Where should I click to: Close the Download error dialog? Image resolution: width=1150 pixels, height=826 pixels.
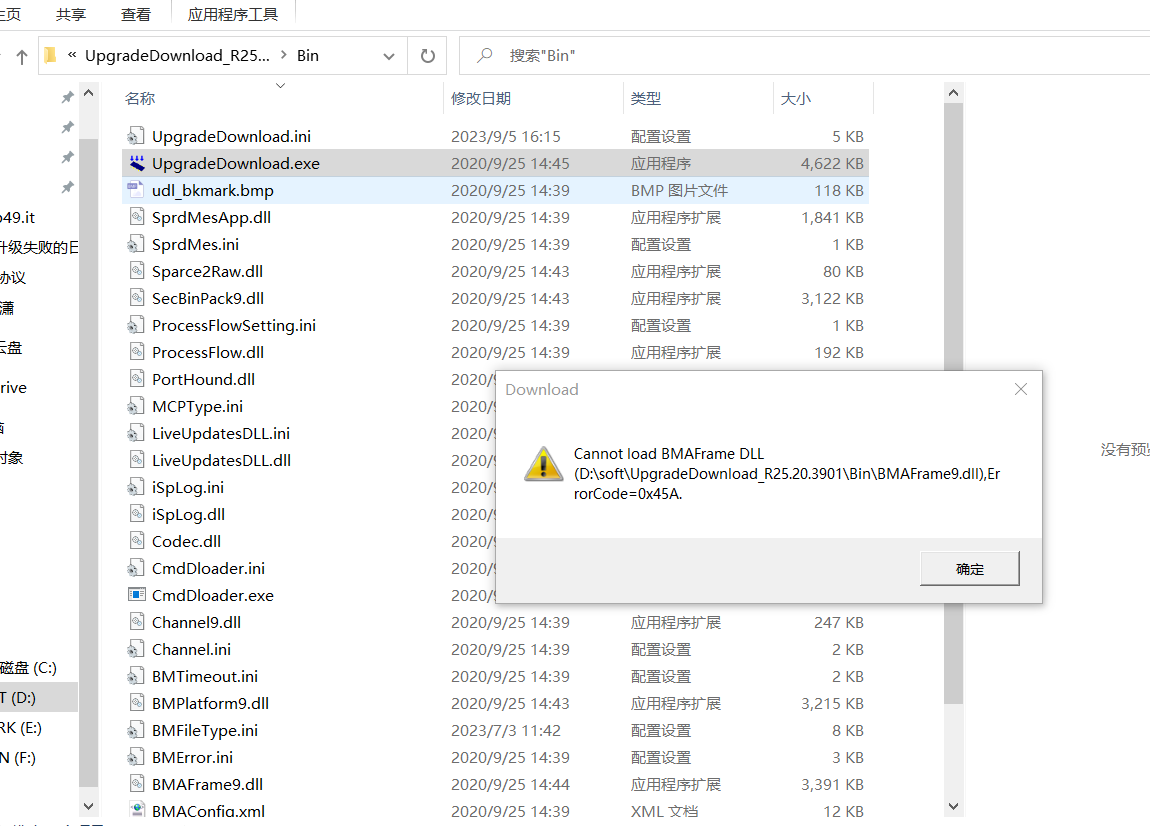[1020, 389]
